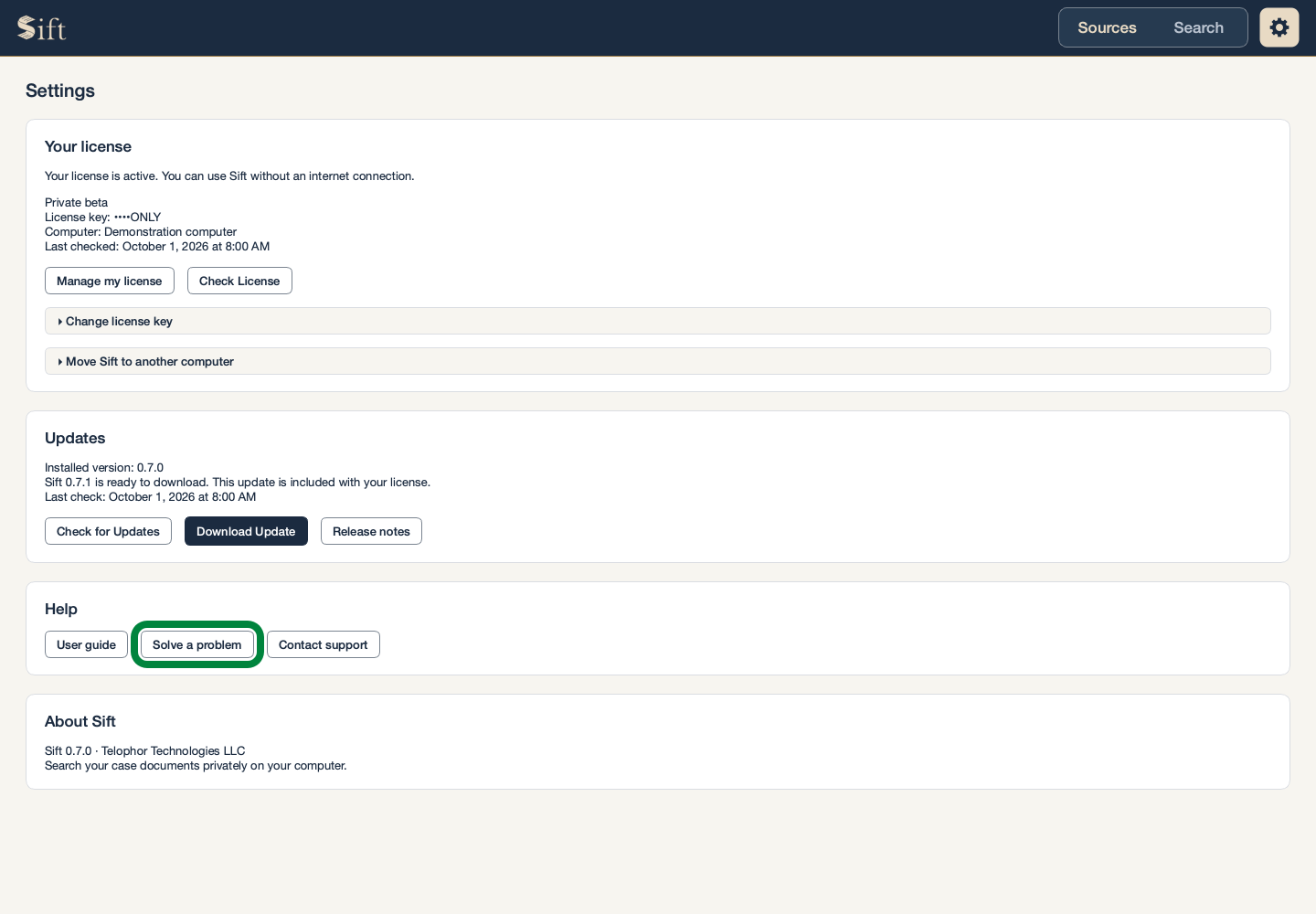
Task: Click the 'Your license' section heading
Action: [88, 146]
